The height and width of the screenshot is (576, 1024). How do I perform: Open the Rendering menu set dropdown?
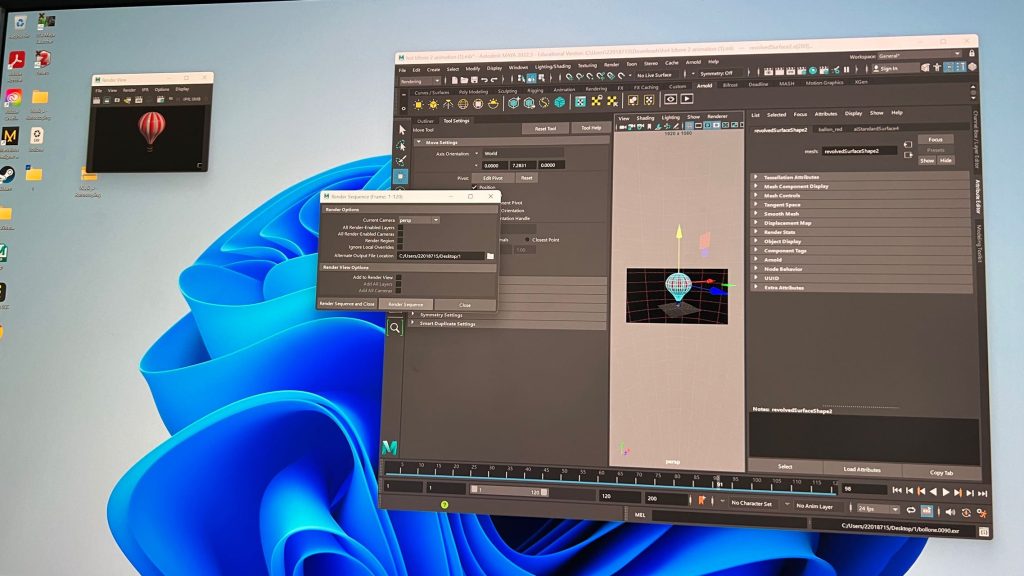point(420,82)
